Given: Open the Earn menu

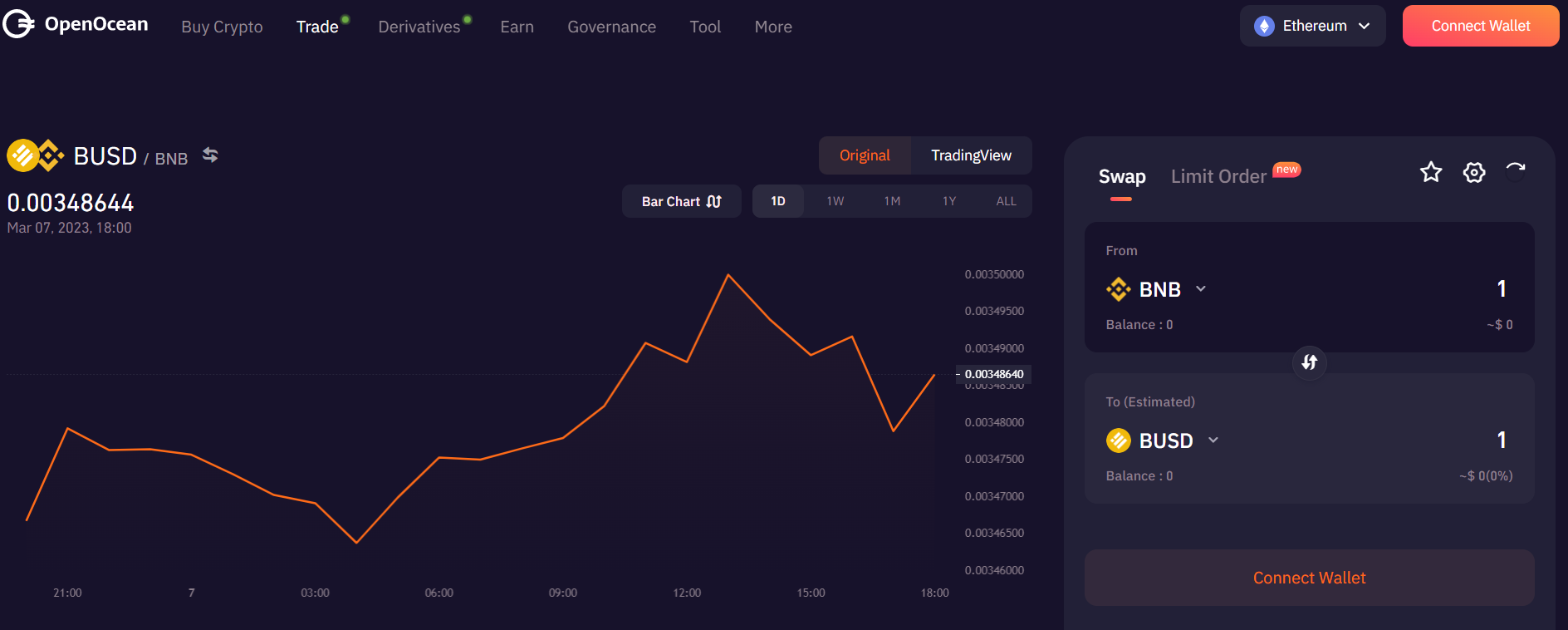Looking at the screenshot, I should click(517, 27).
